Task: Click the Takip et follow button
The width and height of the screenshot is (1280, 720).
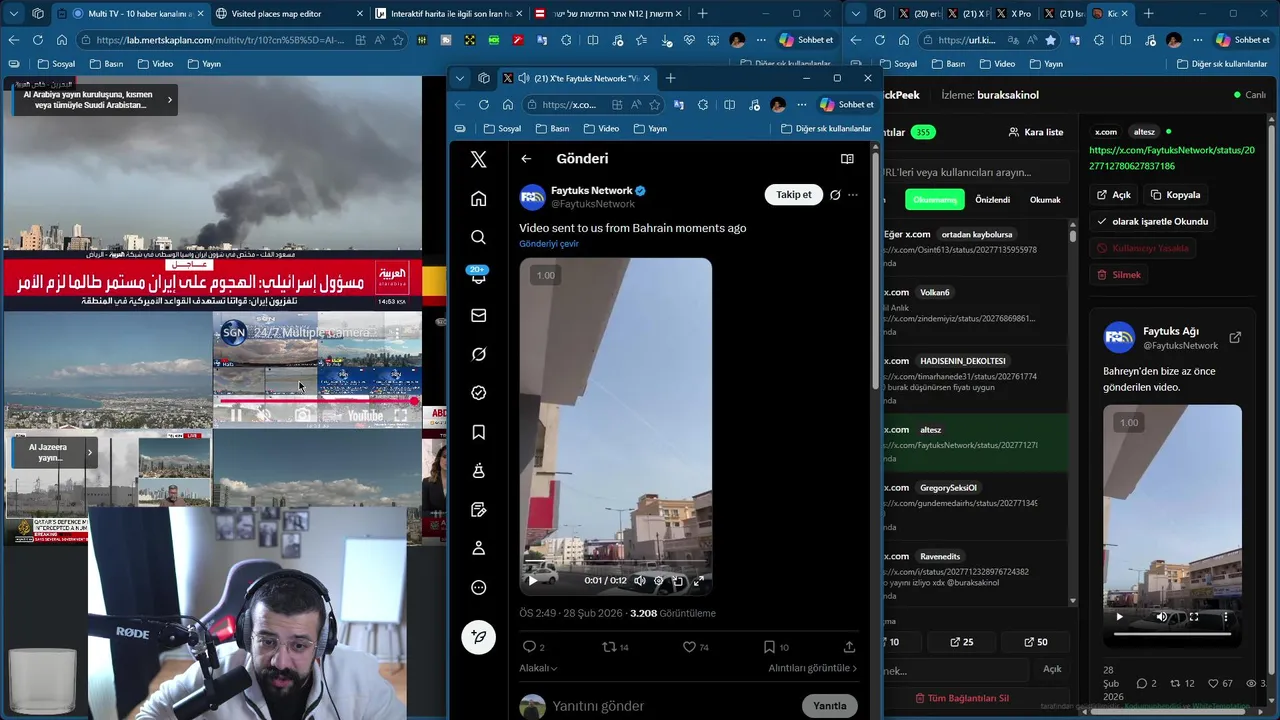Action: 793,195
